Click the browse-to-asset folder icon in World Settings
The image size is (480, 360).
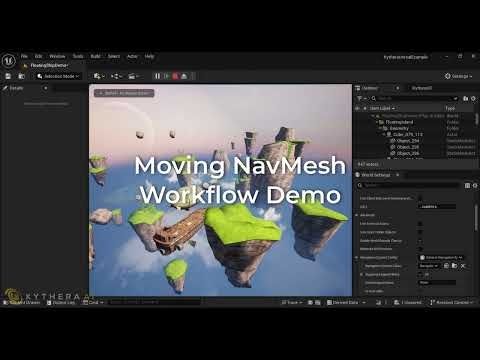pos(454,266)
